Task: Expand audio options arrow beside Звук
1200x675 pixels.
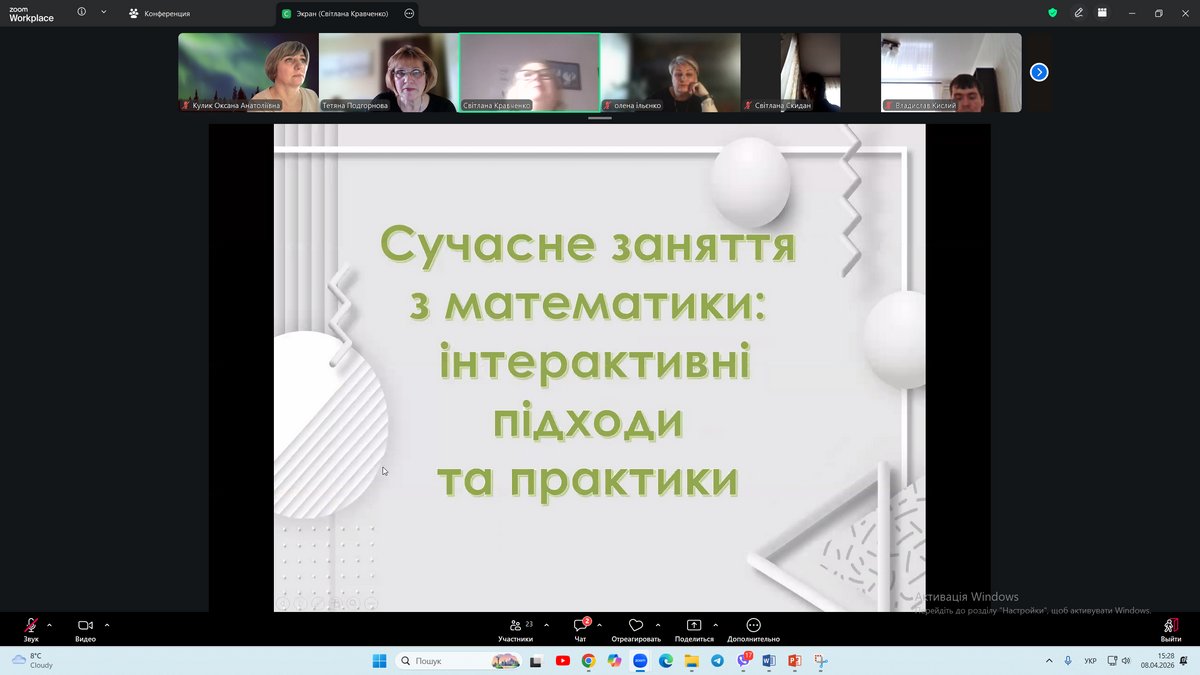Action: tap(49, 625)
